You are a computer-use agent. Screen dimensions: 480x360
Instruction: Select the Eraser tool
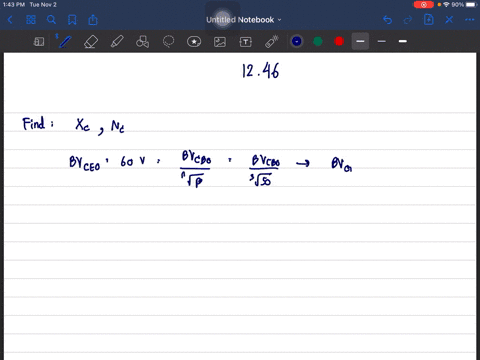click(x=91, y=42)
